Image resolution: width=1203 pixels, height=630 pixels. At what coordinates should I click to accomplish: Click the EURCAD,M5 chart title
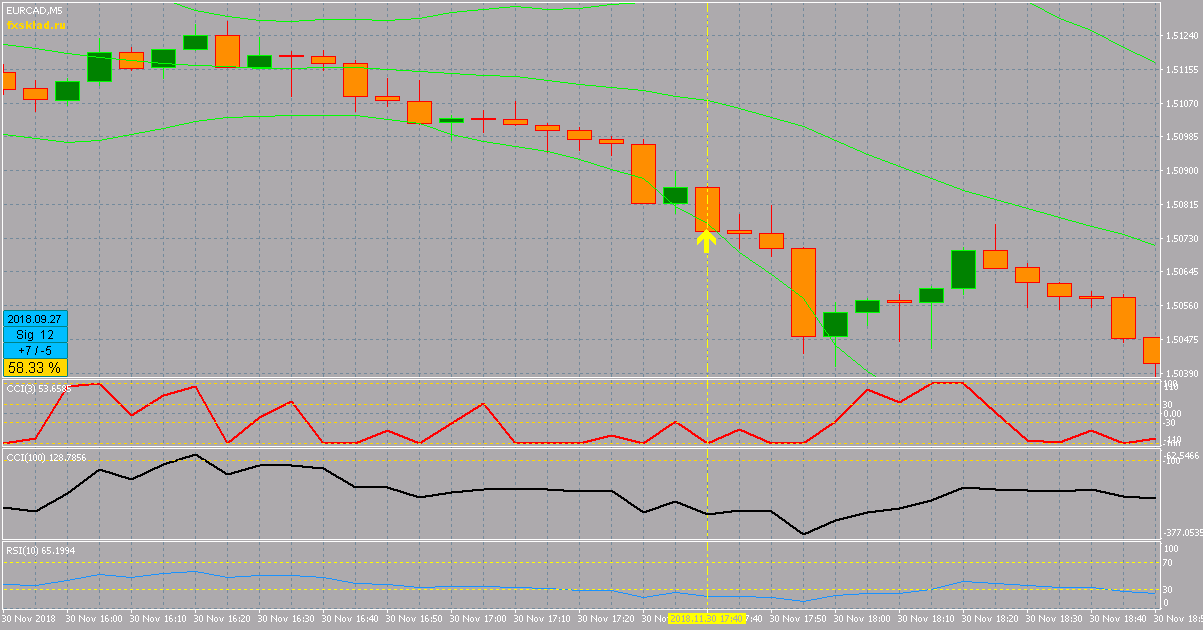point(36,9)
